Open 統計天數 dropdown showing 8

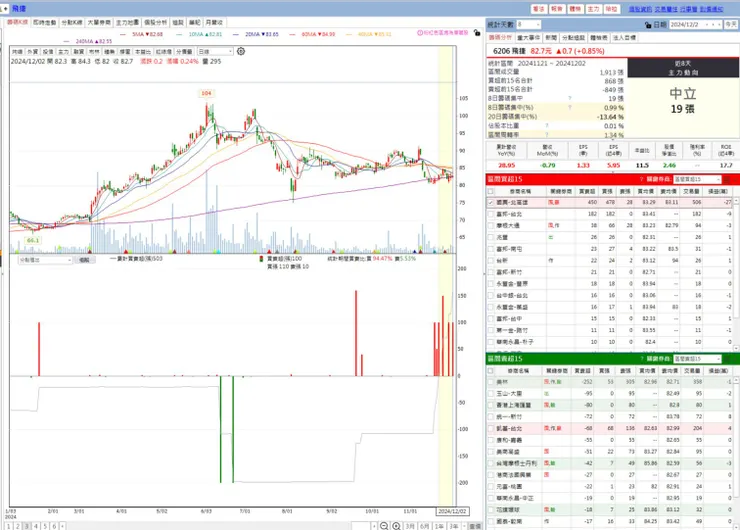click(x=529, y=25)
